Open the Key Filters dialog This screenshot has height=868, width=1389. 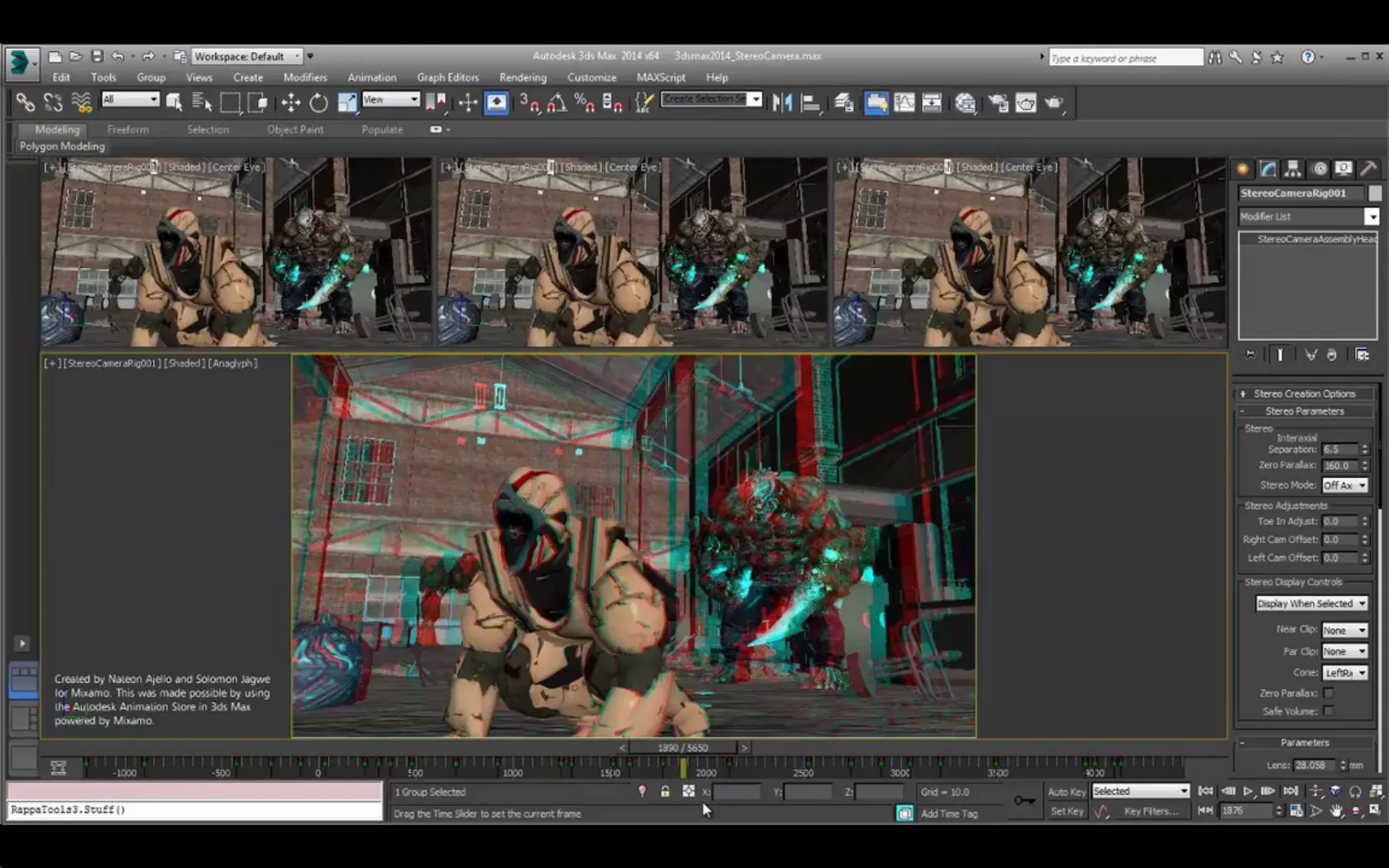(x=1151, y=812)
